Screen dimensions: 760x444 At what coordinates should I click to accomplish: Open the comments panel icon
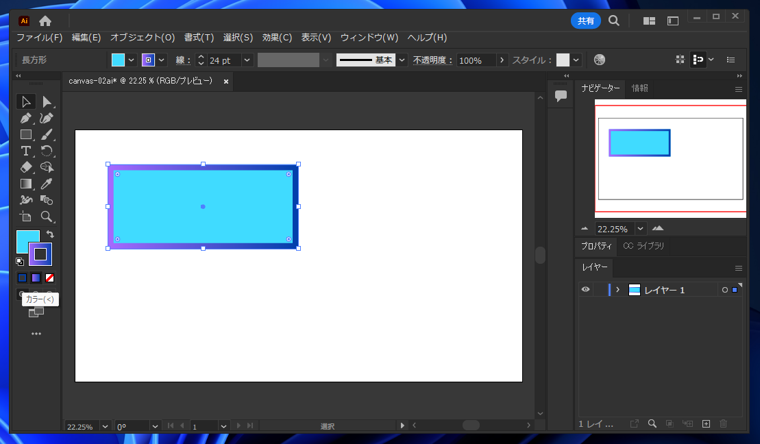[561, 95]
